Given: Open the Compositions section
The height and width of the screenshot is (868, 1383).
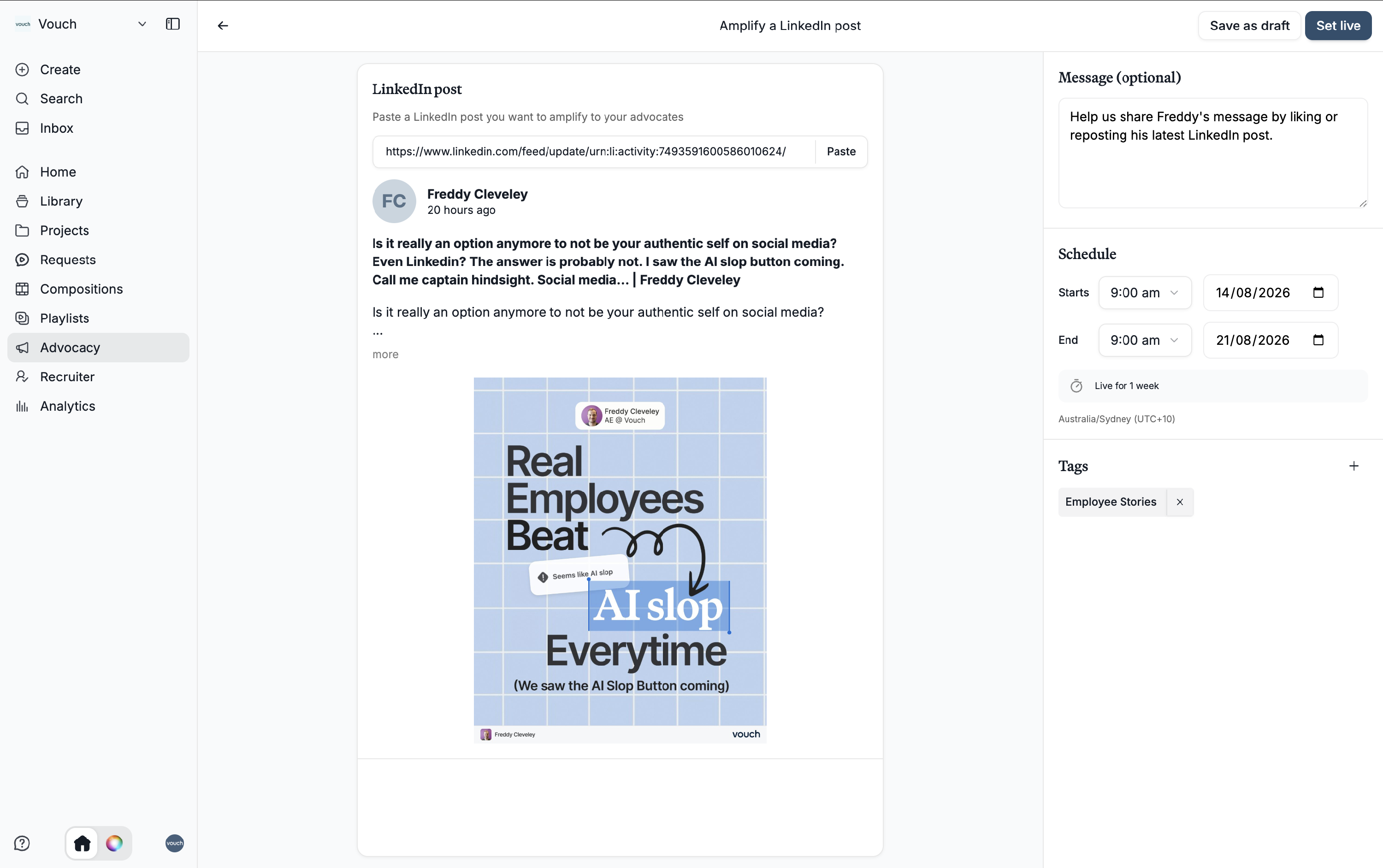Looking at the screenshot, I should click(98, 289).
